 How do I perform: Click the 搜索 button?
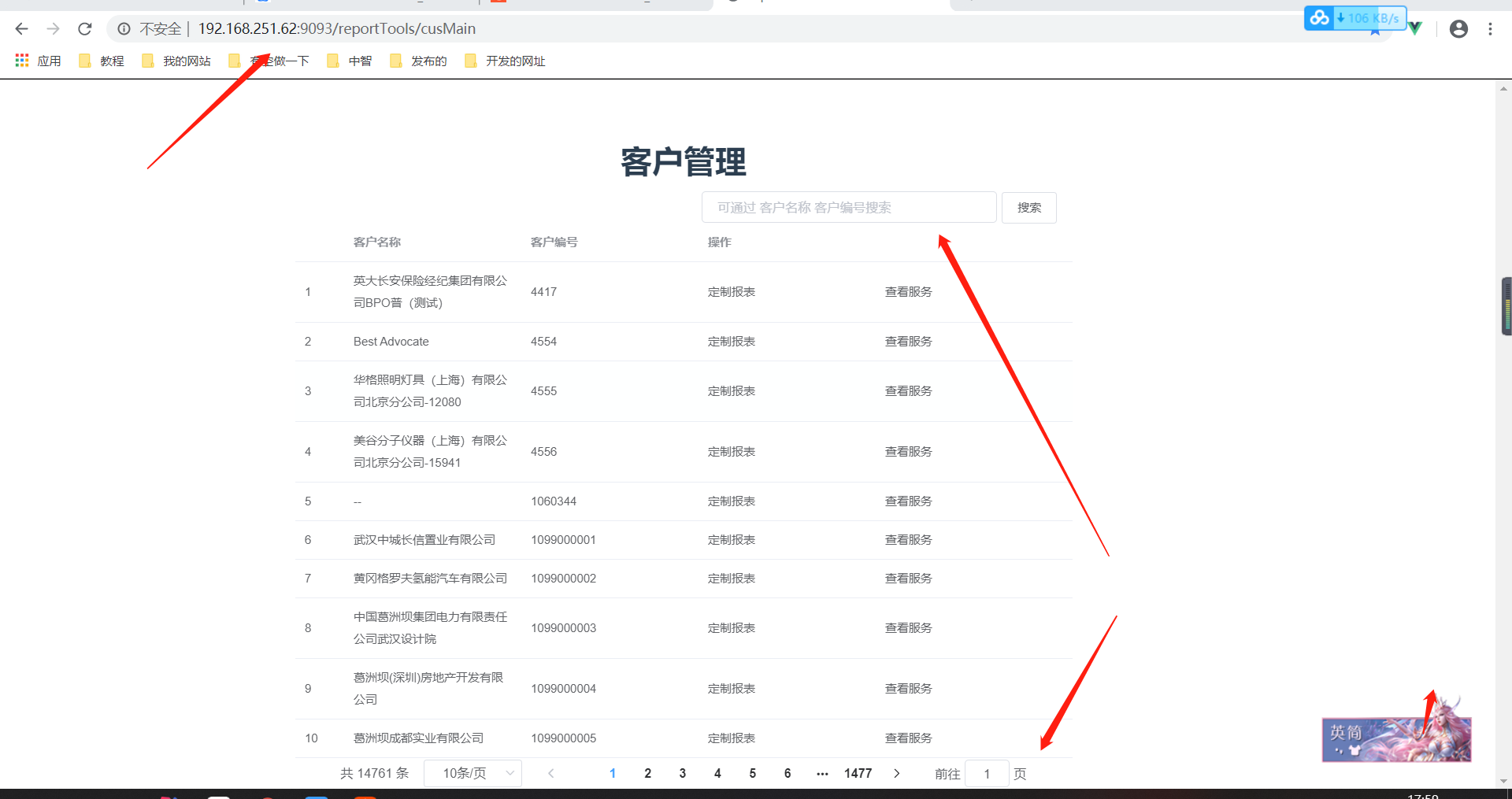click(x=1029, y=208)
